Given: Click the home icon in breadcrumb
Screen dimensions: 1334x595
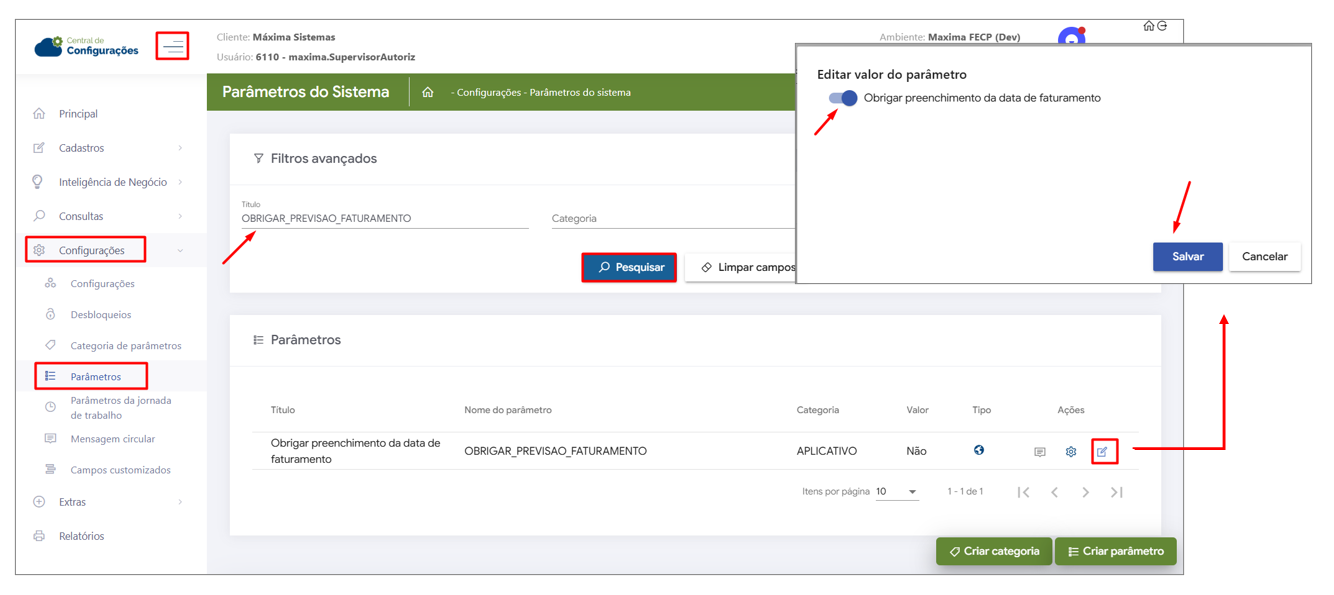Looking at the screenshot, I should pos(428,92).
